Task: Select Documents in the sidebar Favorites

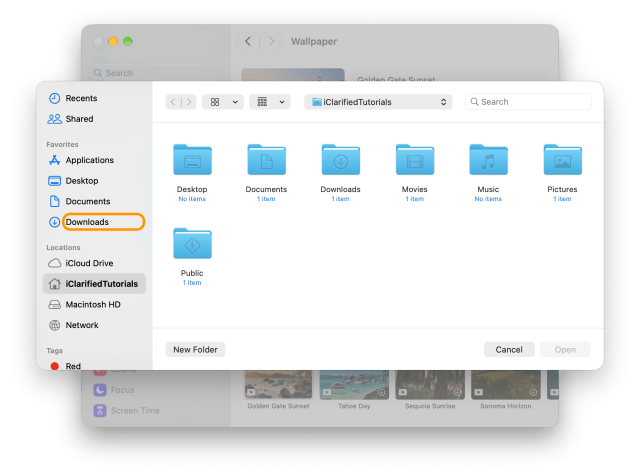Action: 79,201
